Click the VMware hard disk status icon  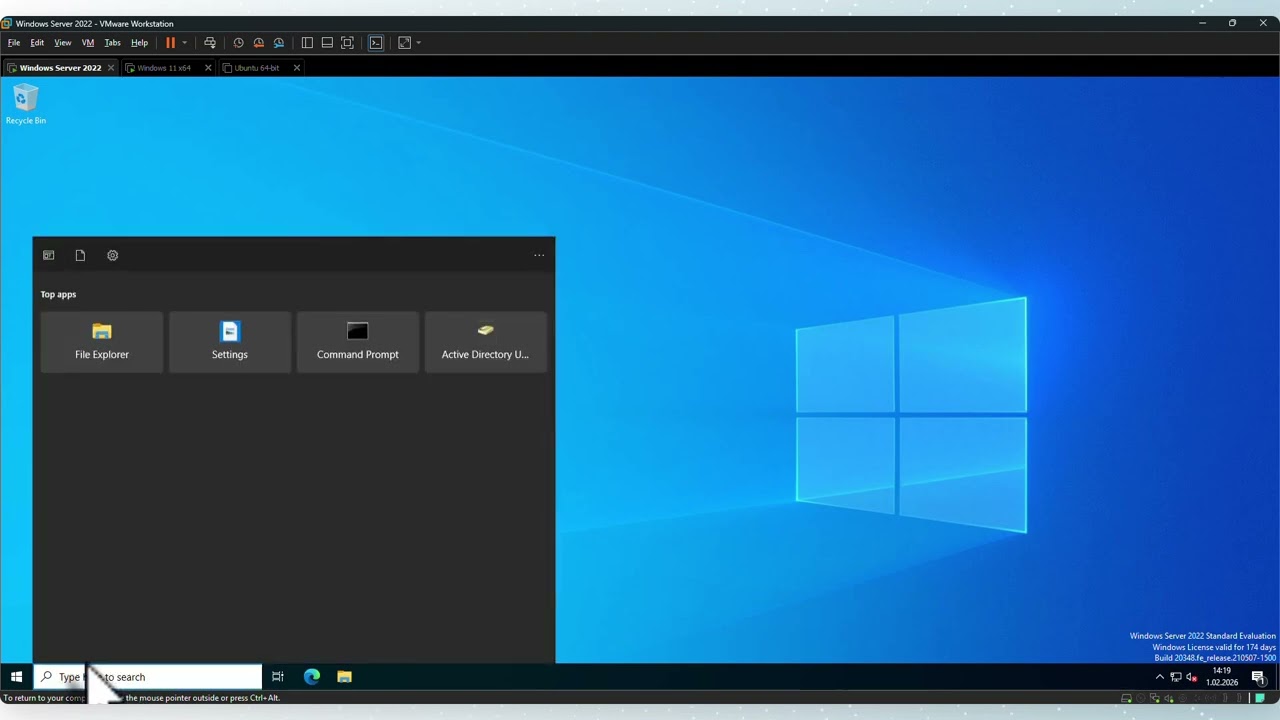tap(1126, 698)
